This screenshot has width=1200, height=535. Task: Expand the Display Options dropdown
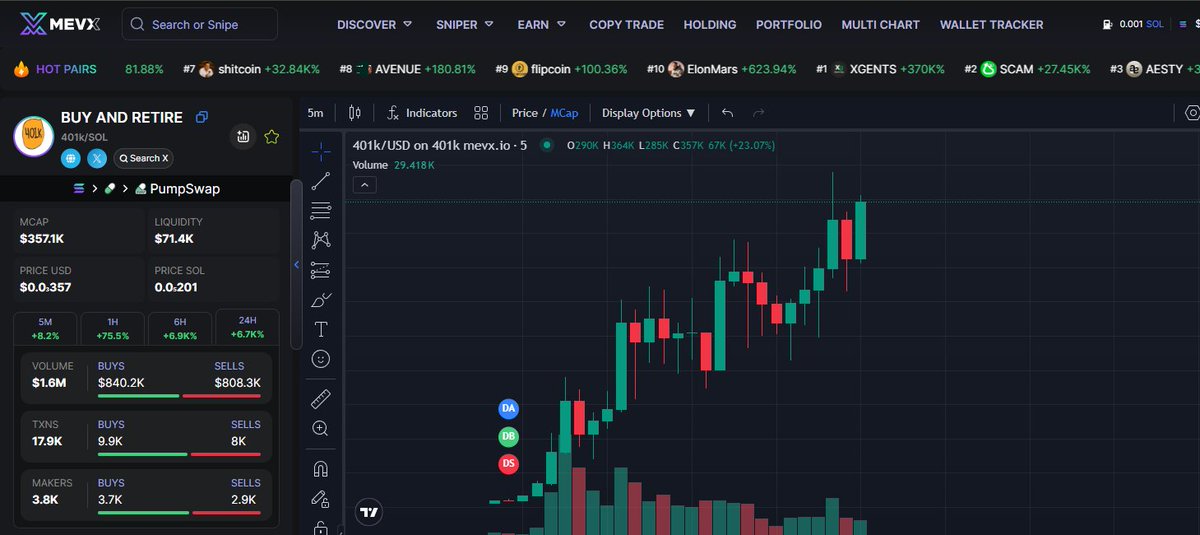pos(649,113)
